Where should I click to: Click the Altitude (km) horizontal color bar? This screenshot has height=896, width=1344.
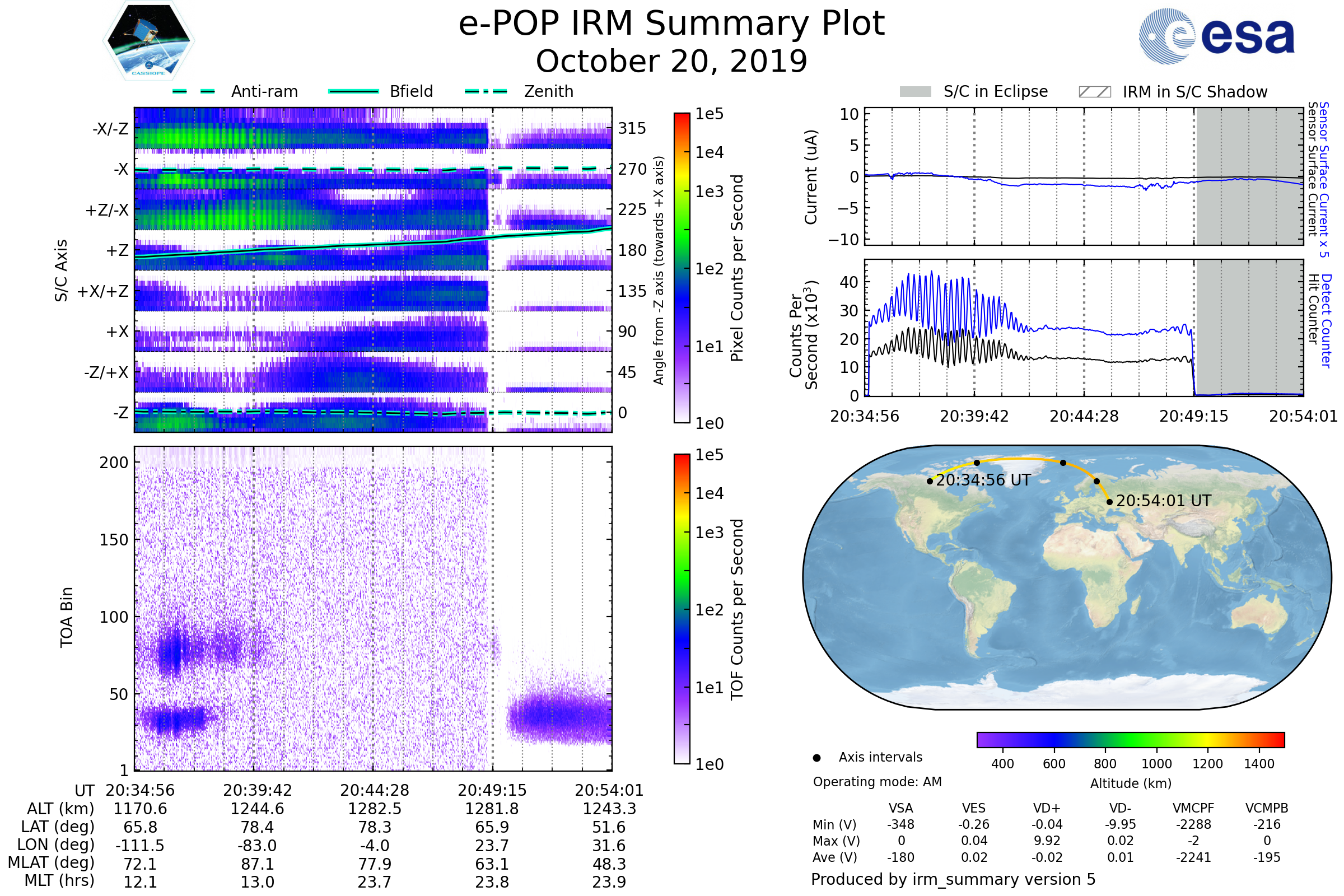(1130, 739)
